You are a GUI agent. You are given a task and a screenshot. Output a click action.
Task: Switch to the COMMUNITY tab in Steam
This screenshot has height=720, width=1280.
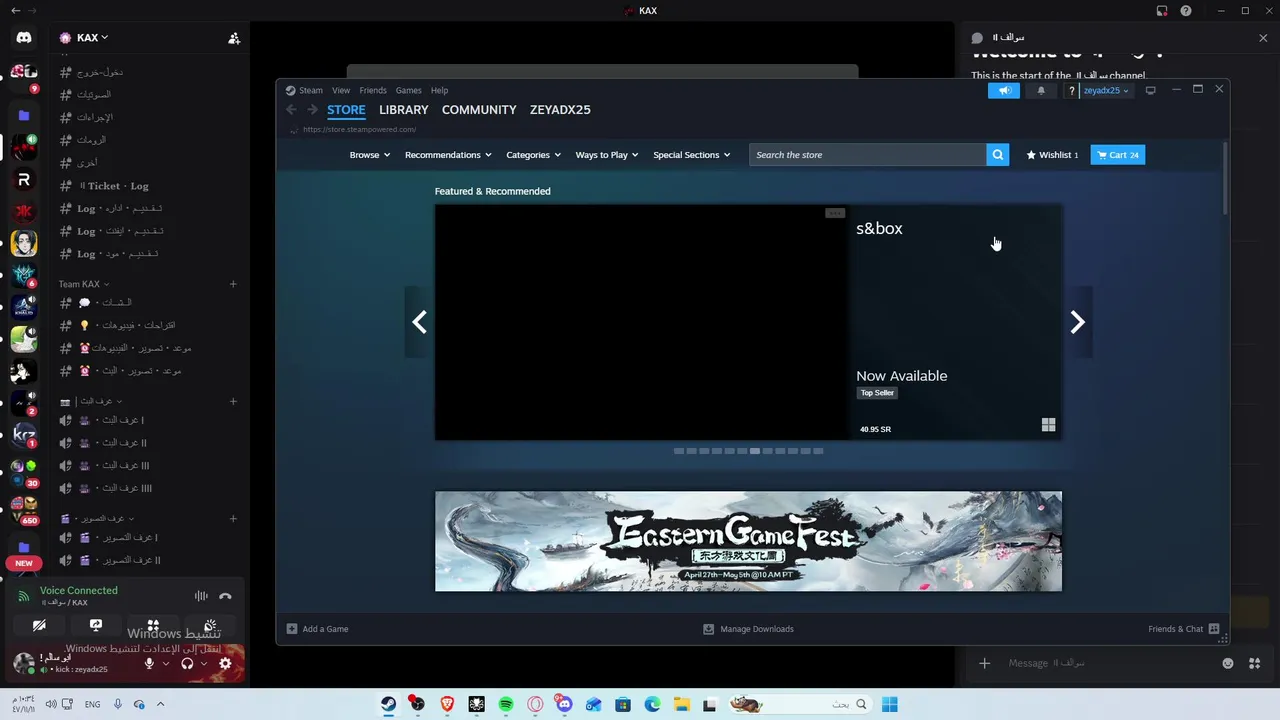pos(479,110)
